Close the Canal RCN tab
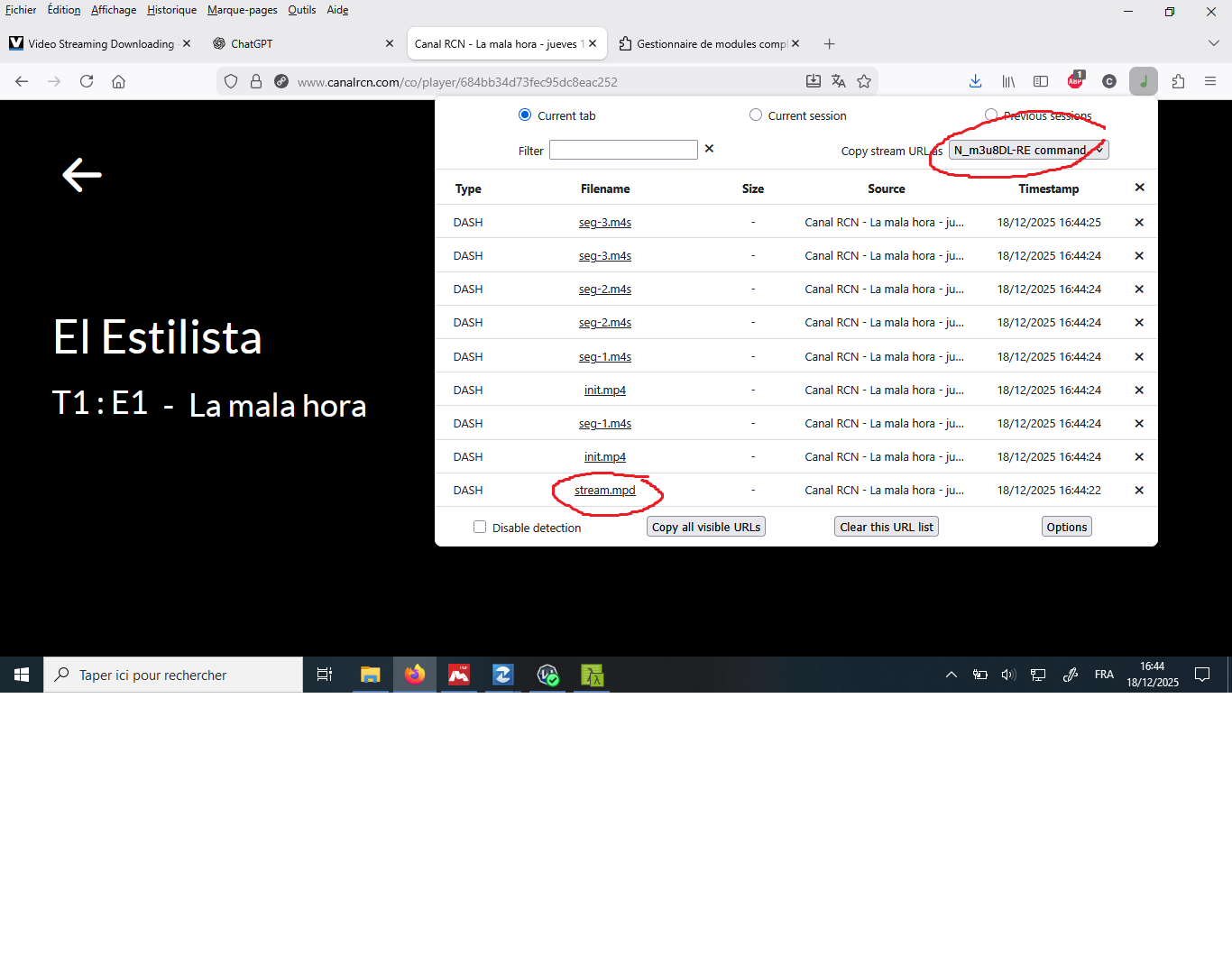This screenshot has height=974, width=1232. click(593, 43)
